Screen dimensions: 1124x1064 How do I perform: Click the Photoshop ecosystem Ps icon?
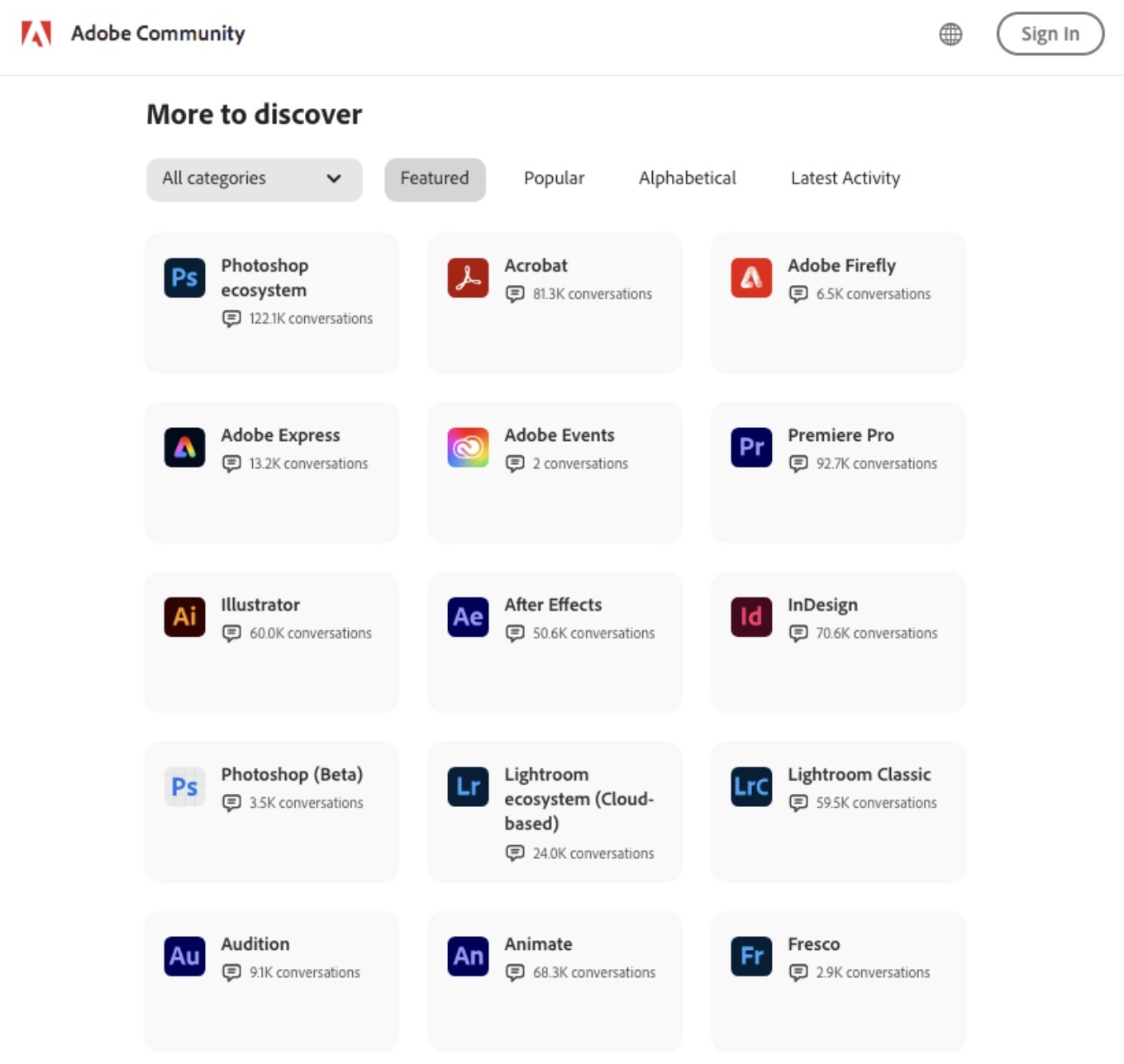(184, 278)
